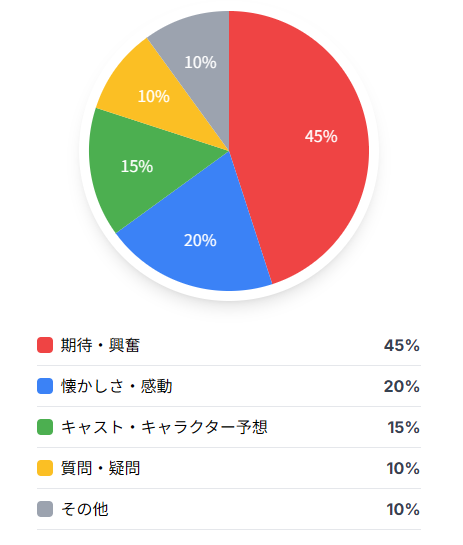Select the blue 懐かしさ・感動 legend swatch

45,386
